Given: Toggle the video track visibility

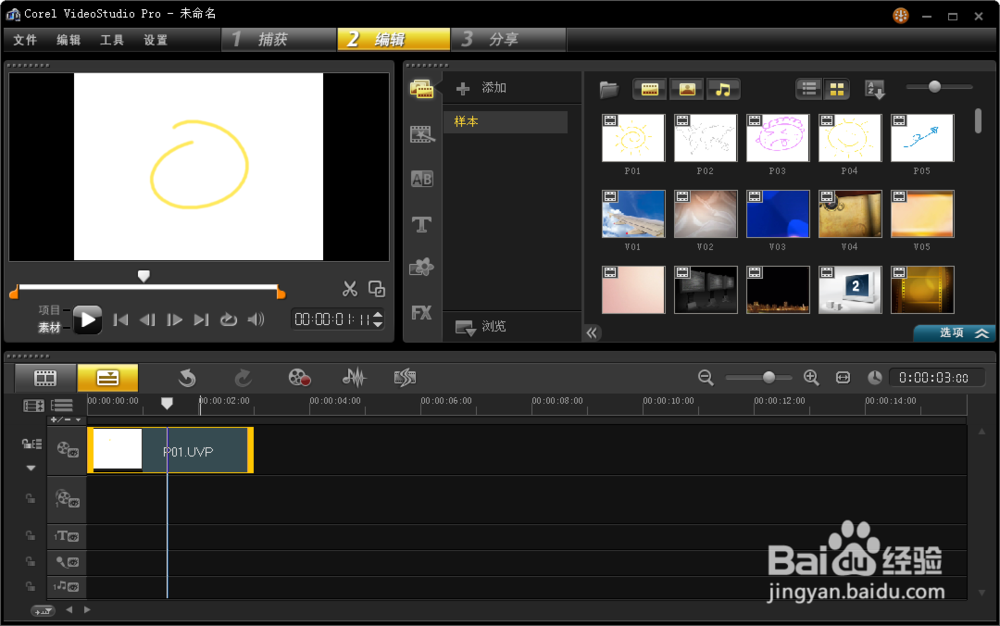Looking at the screenshot, I should pyautogui.click(x=67, y=450).
